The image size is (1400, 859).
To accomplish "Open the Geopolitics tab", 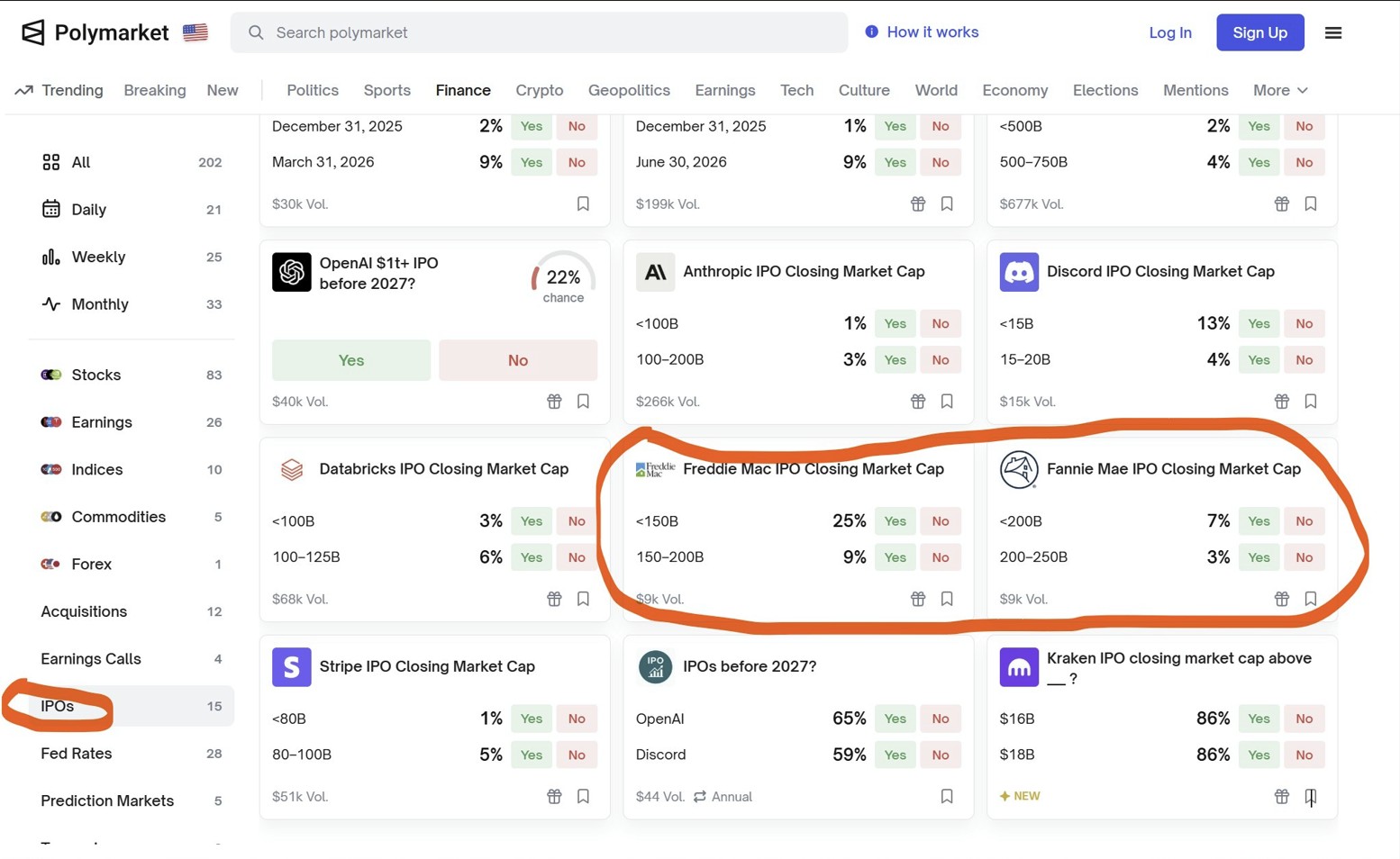I will coord(629,90).
